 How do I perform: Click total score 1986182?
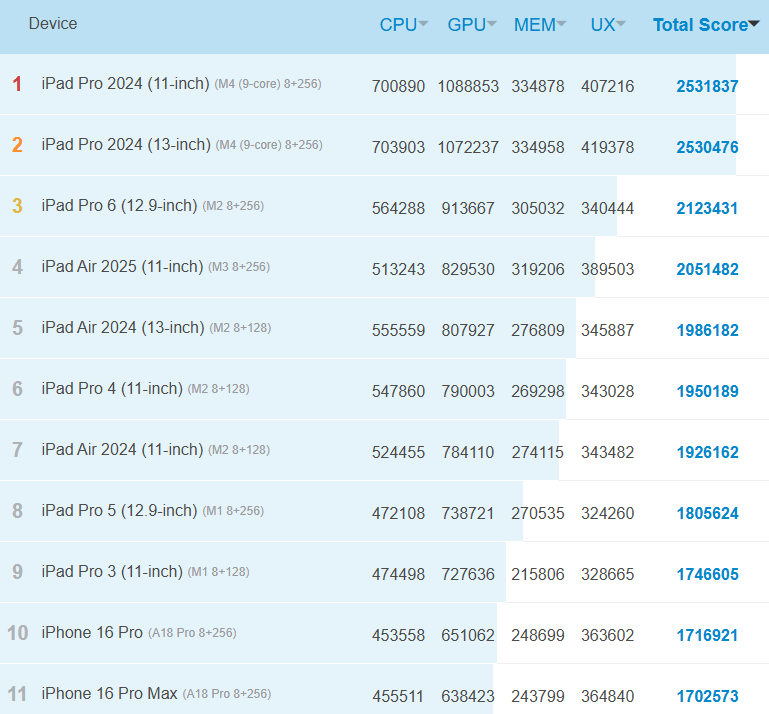pos(707,331)
